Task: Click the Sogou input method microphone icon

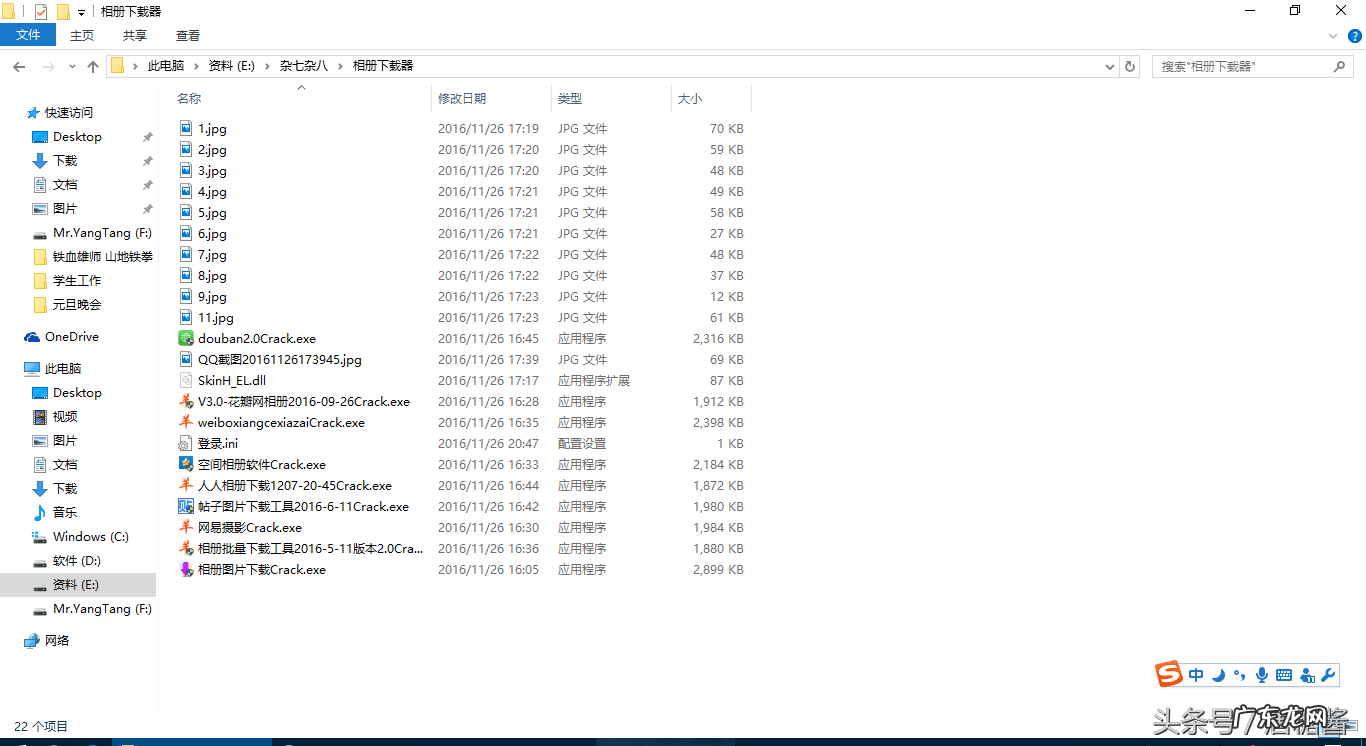Action: [1262, 675]
